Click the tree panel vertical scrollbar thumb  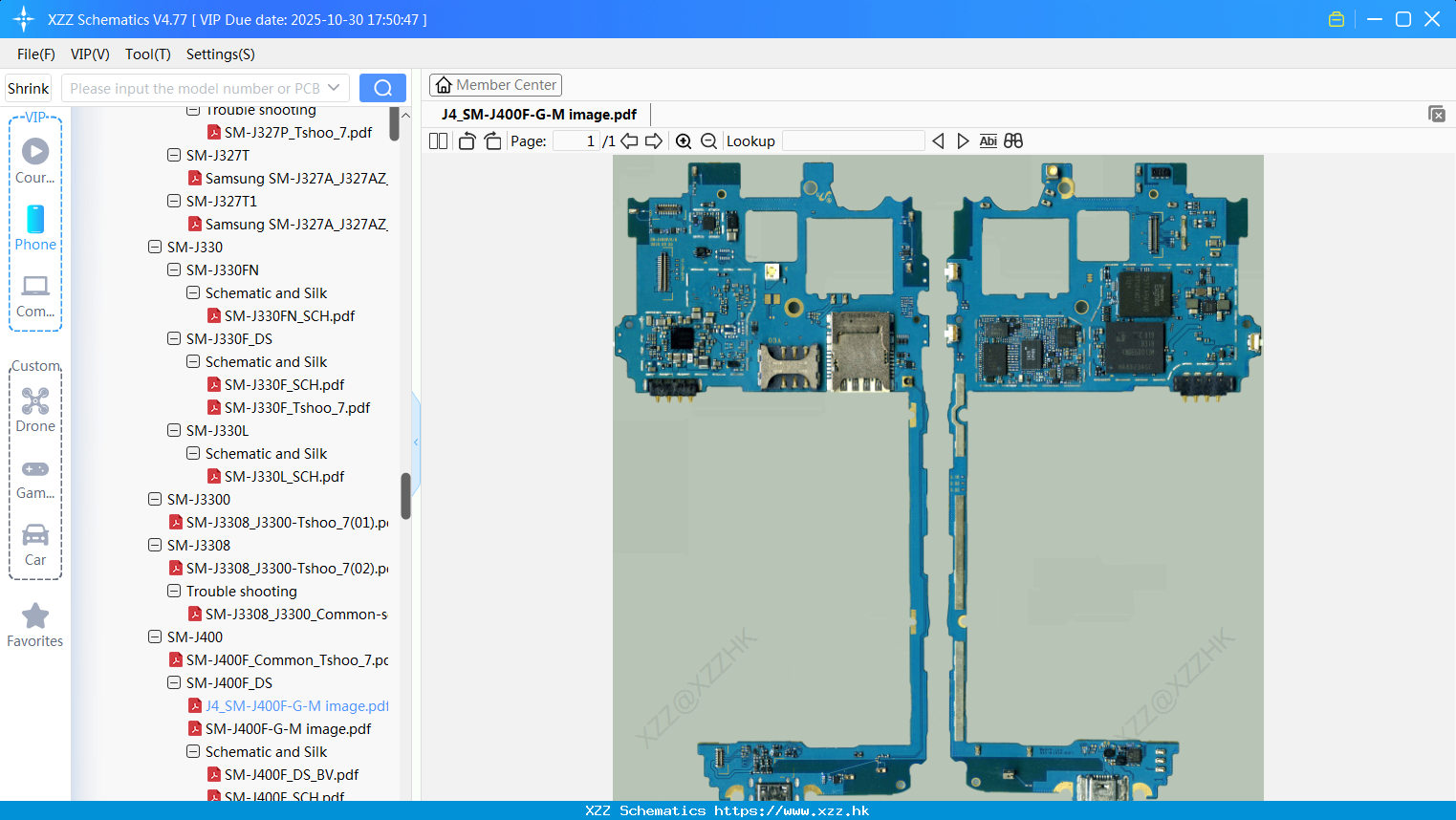pyautogui.click(x=405, y=496)
